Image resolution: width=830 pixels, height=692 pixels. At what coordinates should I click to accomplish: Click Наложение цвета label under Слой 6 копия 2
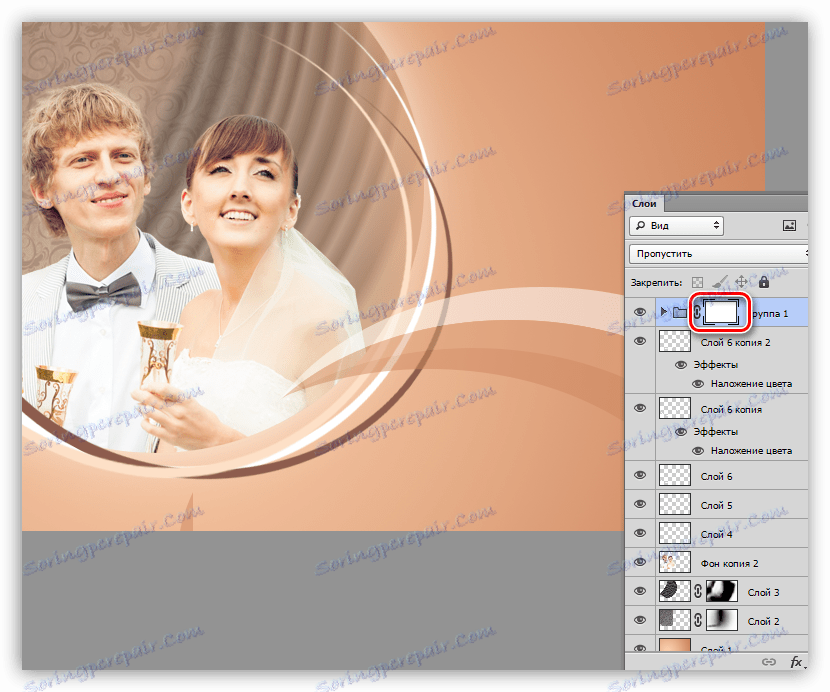751,384
